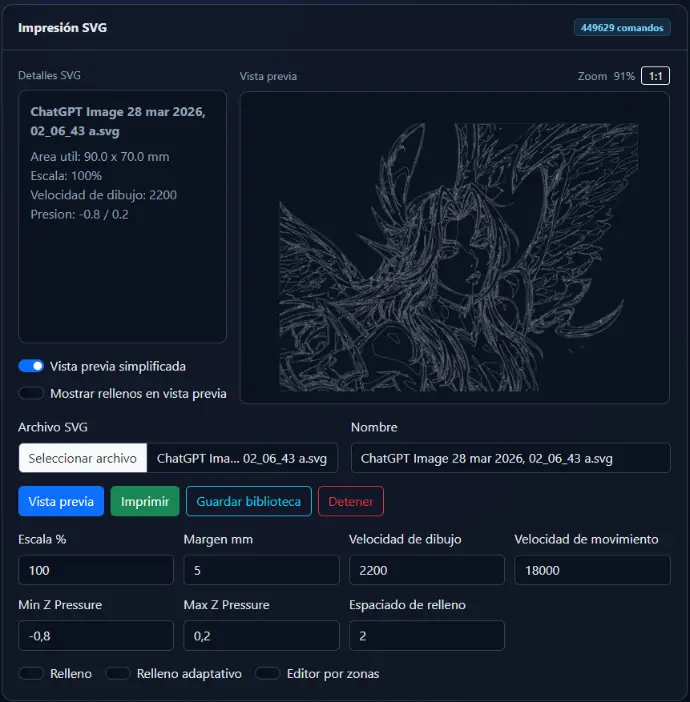Toggle Vista previa simplificada switch
This screenshot has height=702, width=690.
coord(32,366)
